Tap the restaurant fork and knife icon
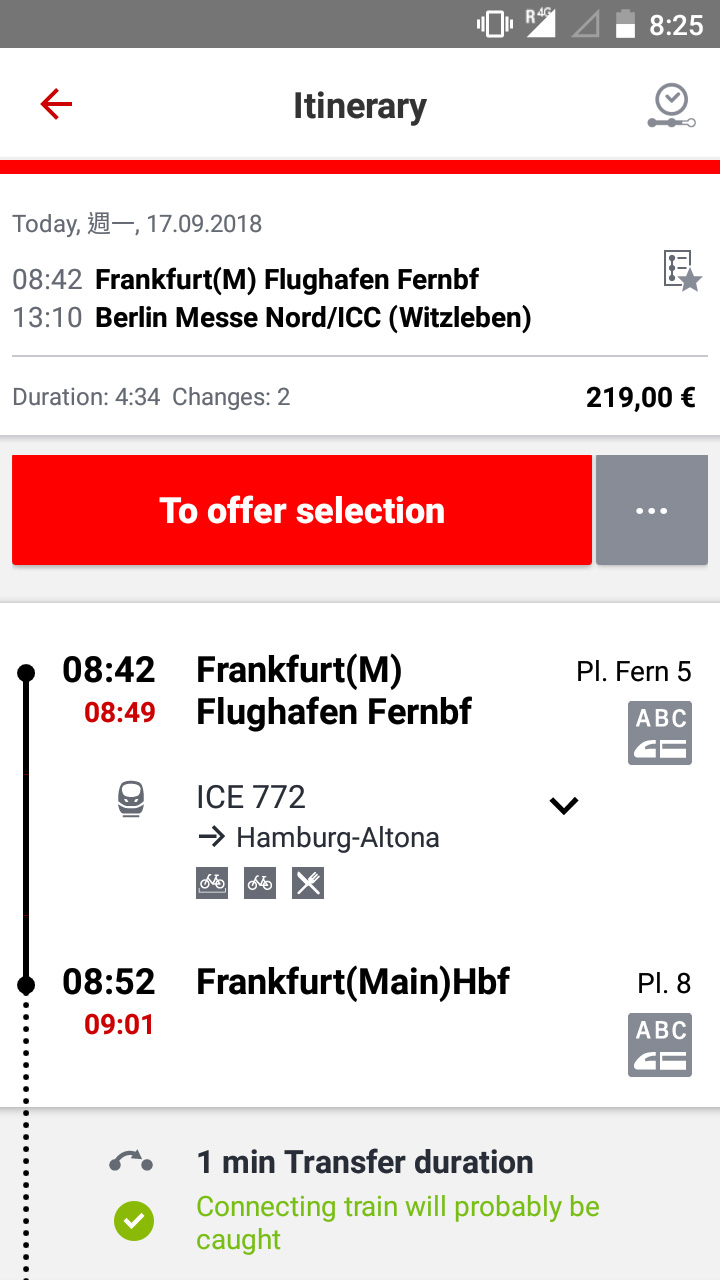 click(308, 883)
